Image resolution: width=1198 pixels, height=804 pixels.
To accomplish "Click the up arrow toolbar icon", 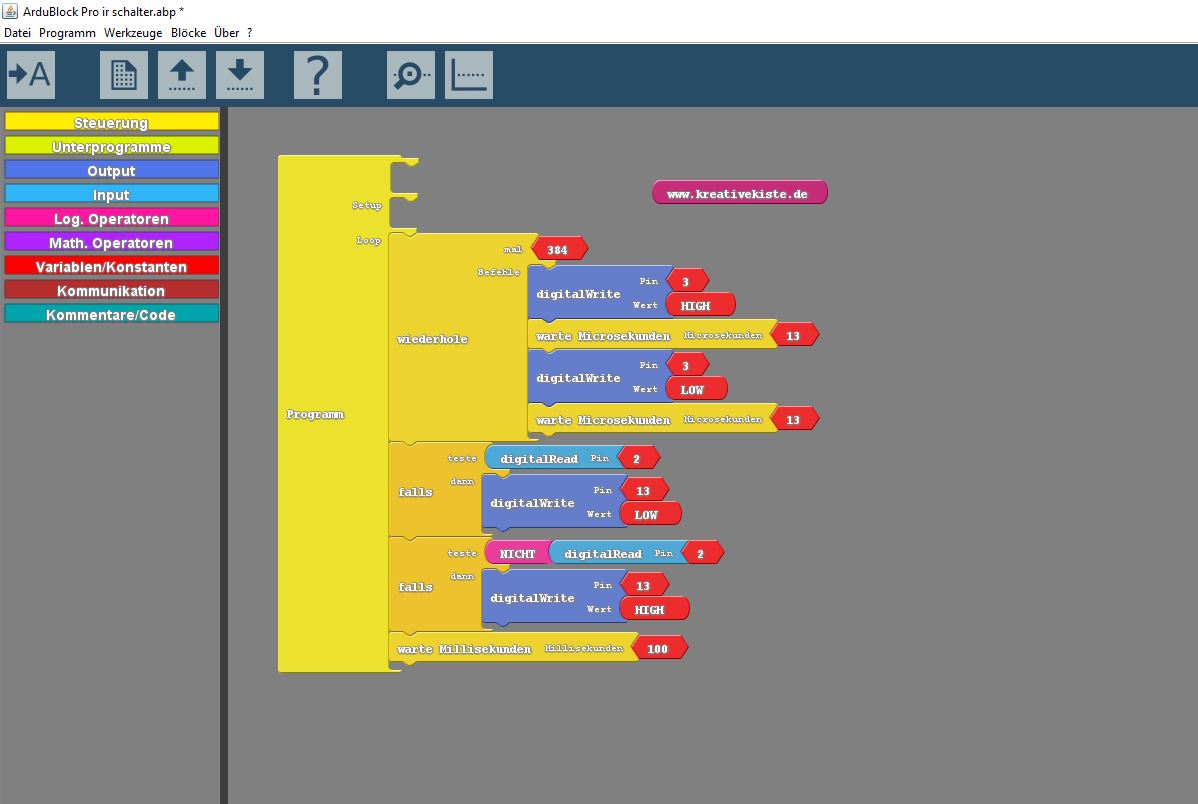I will click(x=182, y=75).
